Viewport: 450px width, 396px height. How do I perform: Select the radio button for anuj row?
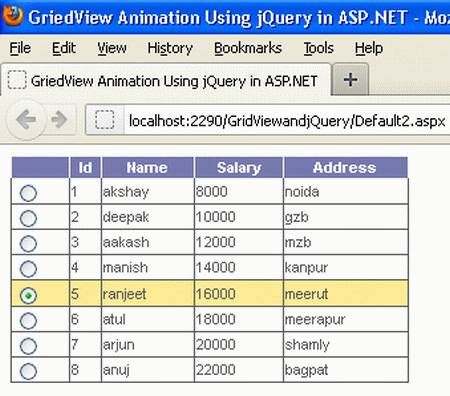[x=28, y=371]
